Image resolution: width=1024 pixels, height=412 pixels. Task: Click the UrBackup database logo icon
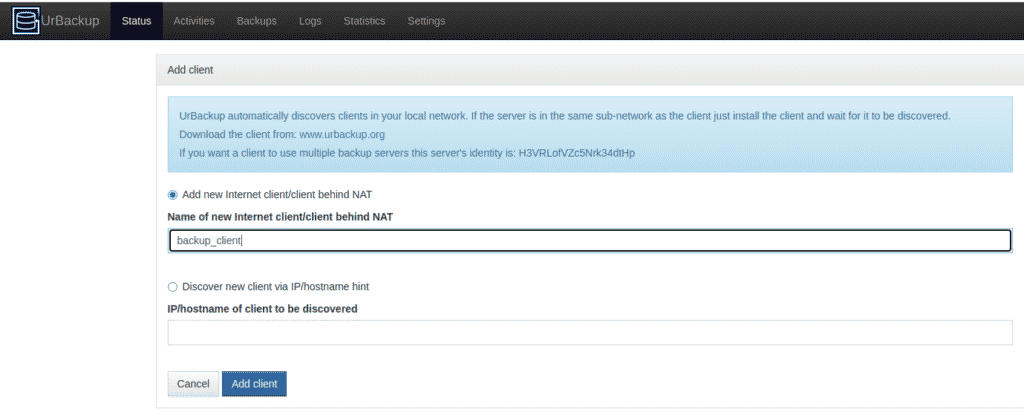25,20
